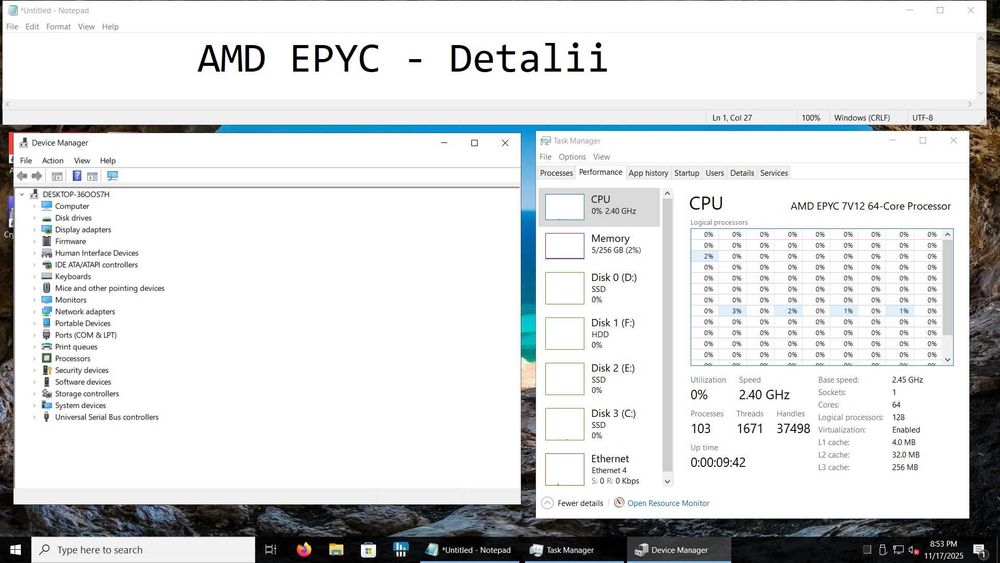Open Microsoft Store from the taskbar

[368, 550]
